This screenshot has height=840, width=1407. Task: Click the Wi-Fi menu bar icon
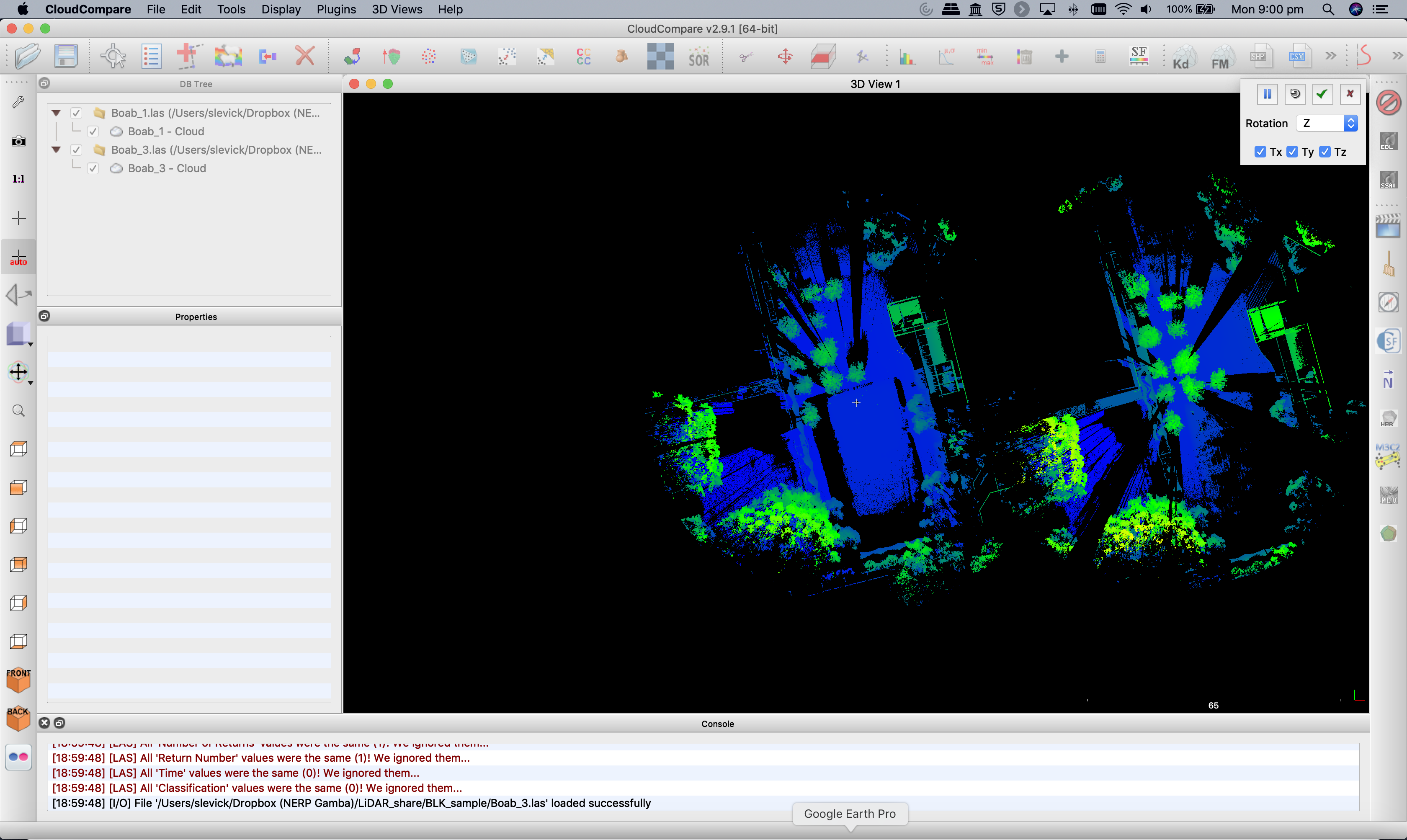[x=1123, y=9]
